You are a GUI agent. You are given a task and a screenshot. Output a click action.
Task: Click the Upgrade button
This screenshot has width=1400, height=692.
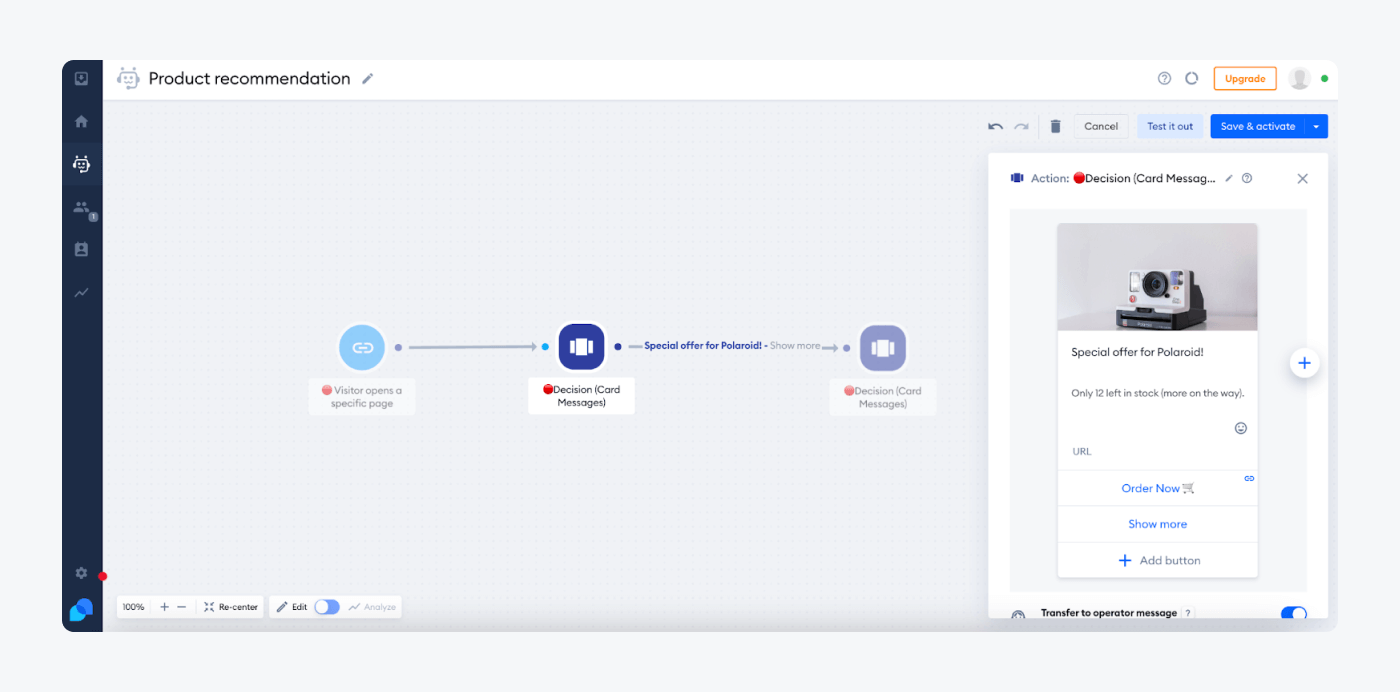(1244, 79)
